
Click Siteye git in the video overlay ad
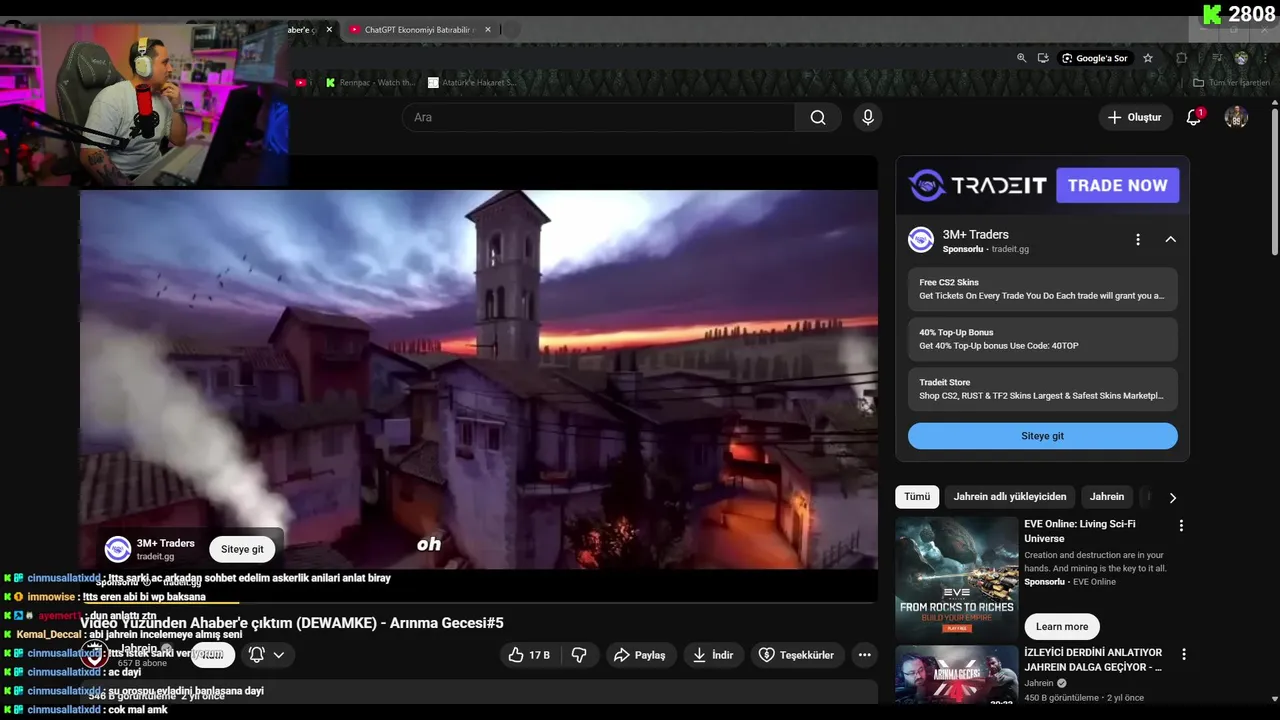[242, 549]
